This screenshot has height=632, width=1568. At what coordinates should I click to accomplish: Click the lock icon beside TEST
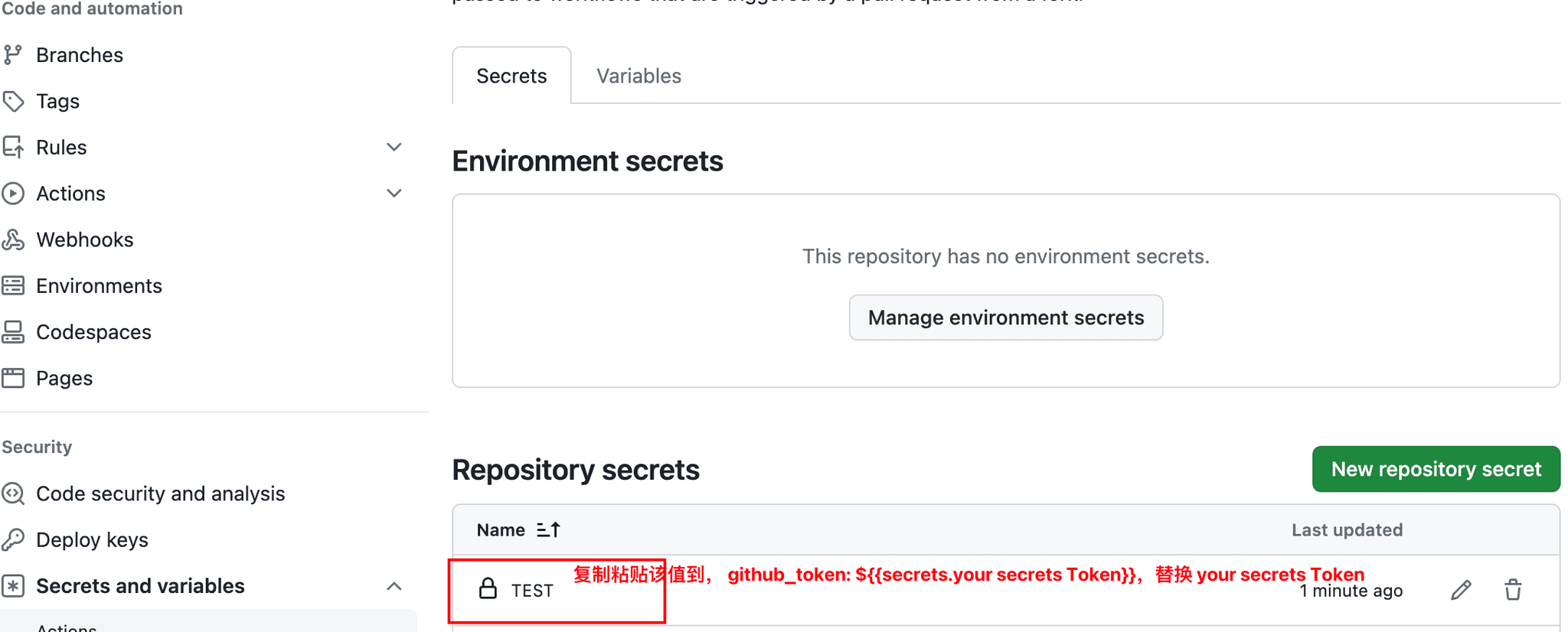[x=488, y=588]
